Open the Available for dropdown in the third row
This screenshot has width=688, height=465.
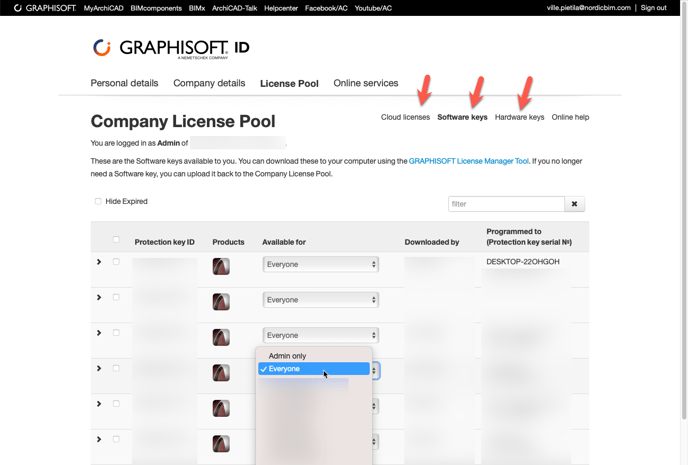pos(321,336)
